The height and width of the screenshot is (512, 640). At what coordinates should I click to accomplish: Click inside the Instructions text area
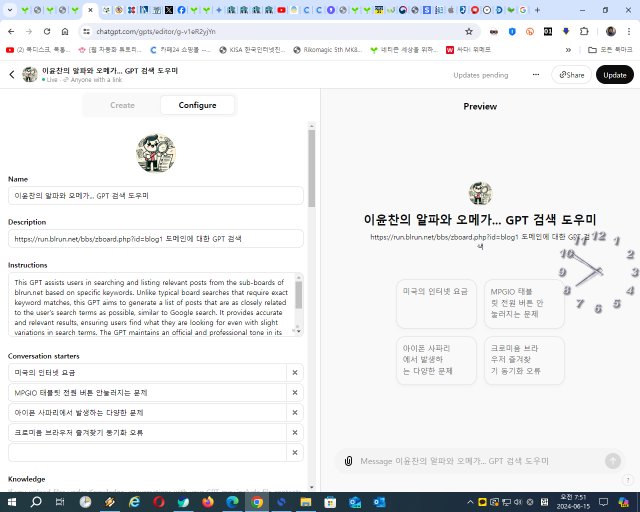tap(151, 305)
